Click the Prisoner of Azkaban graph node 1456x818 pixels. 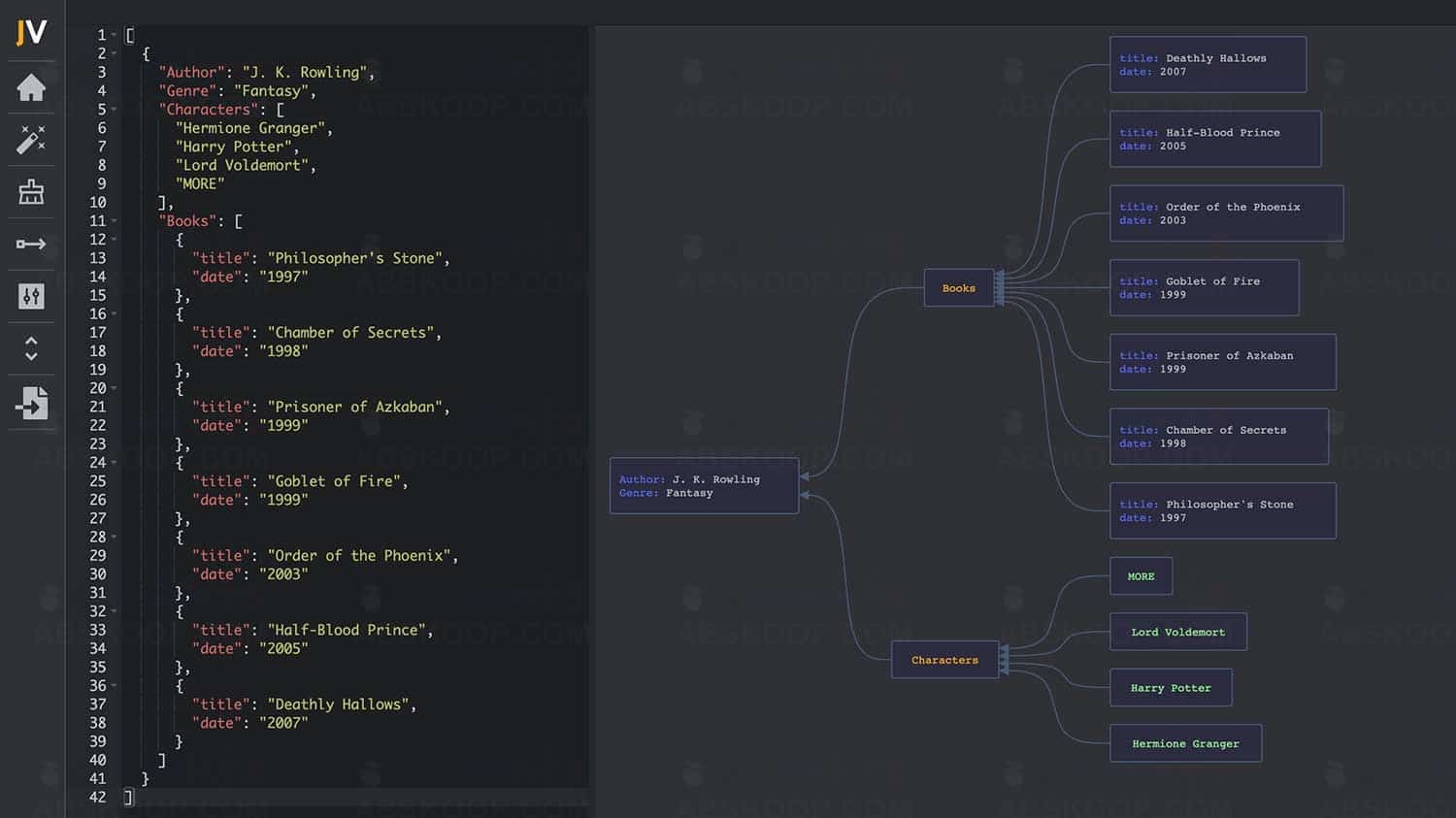pos(1223,362)
